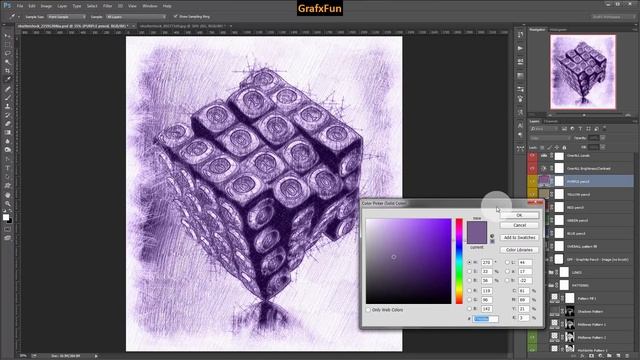Image resolution: width=640 pixels, height=360 pixels.
Task: Open the Window menu
Action: (x=150, y=6)
